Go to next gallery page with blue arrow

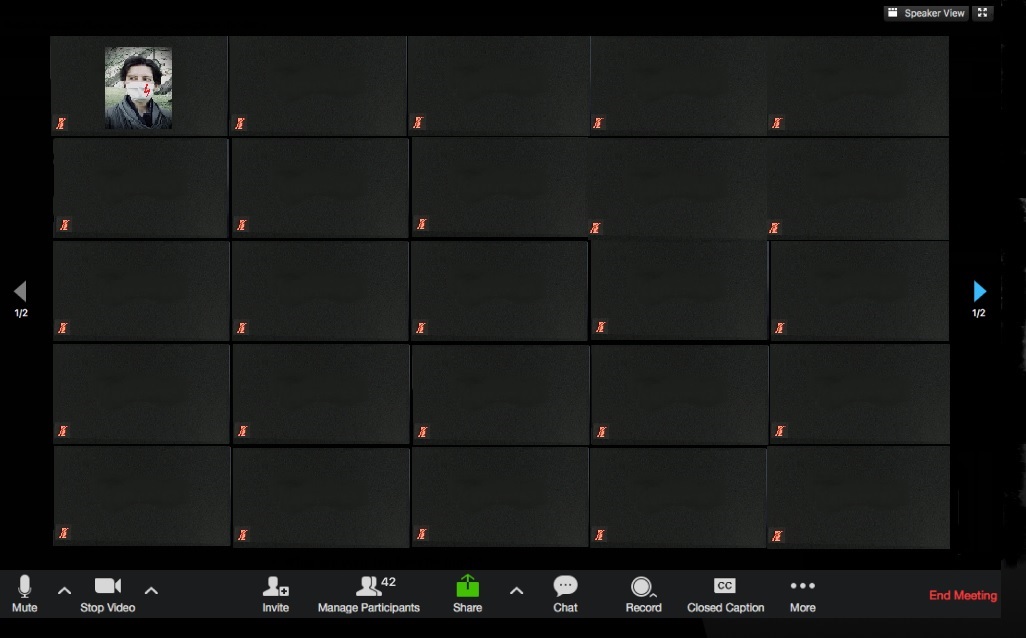(x=979, y=291)
